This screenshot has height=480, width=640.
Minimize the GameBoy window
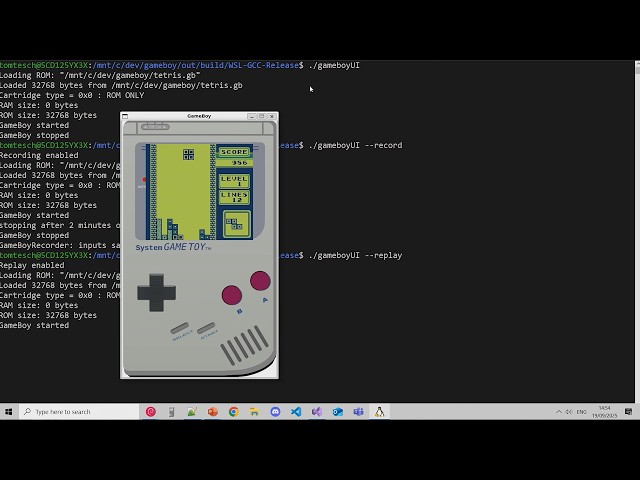click(251, 116)
